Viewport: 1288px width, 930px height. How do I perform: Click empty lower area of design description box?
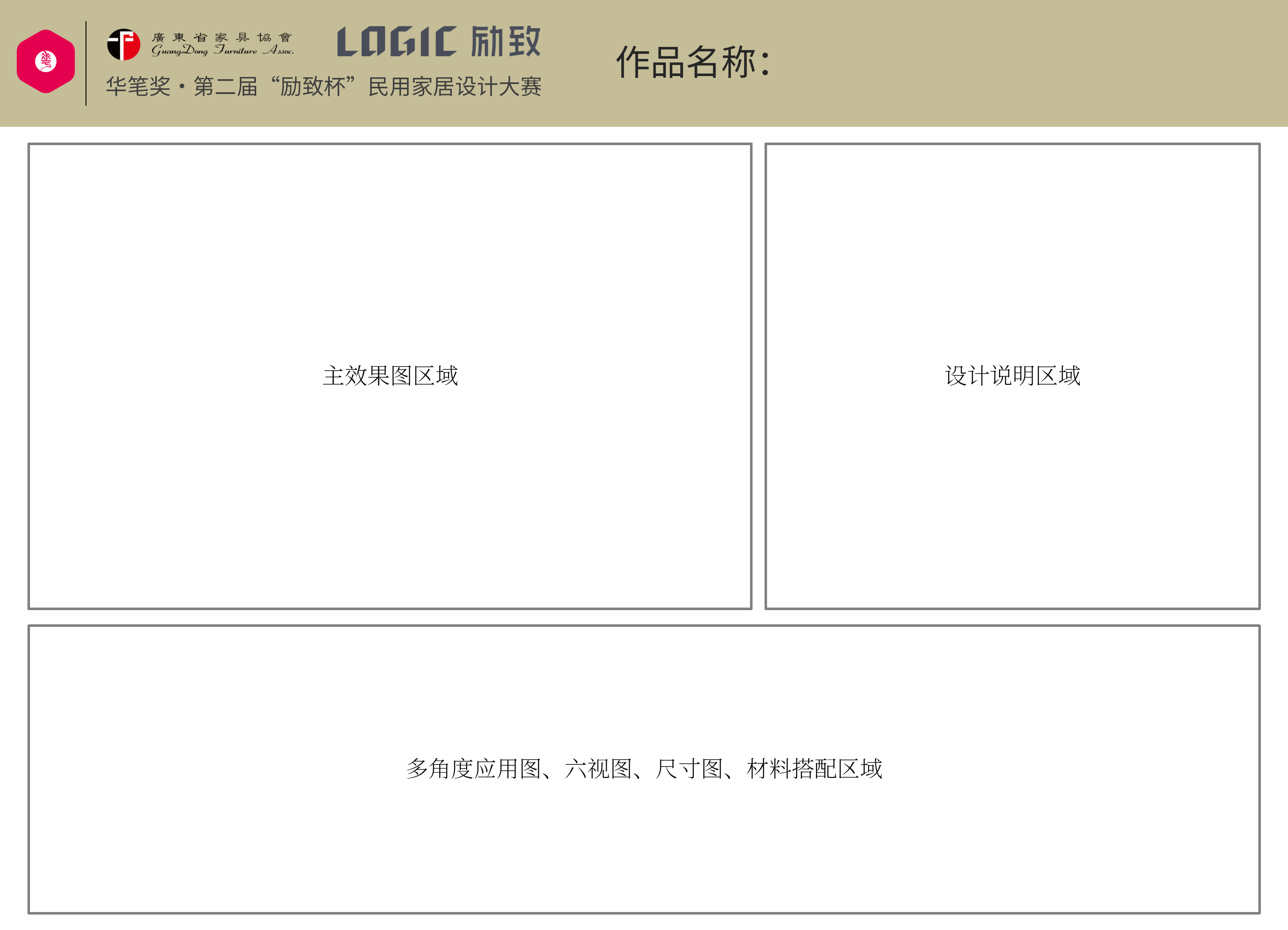click(x=1012, y=511)
